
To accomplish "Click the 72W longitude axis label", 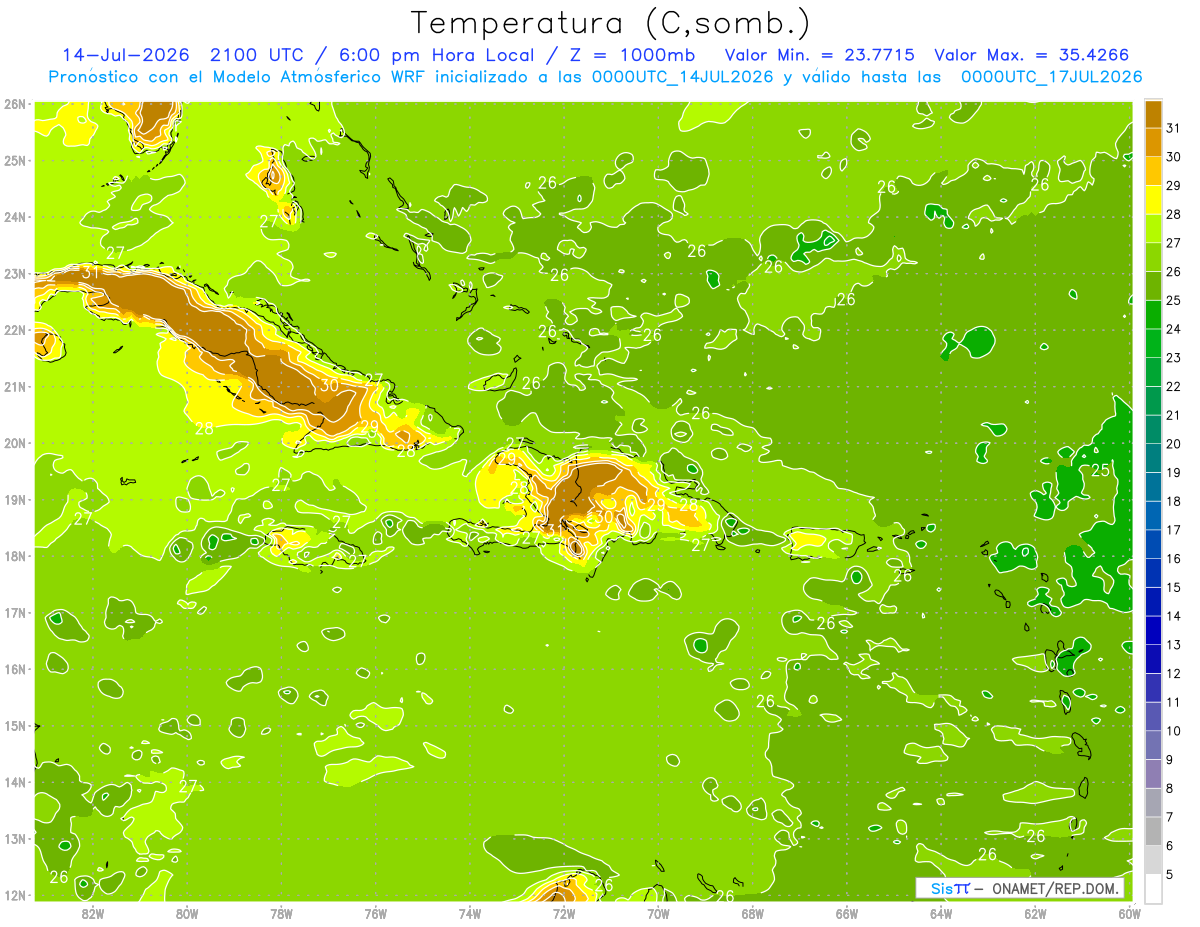I will point(564,913).
